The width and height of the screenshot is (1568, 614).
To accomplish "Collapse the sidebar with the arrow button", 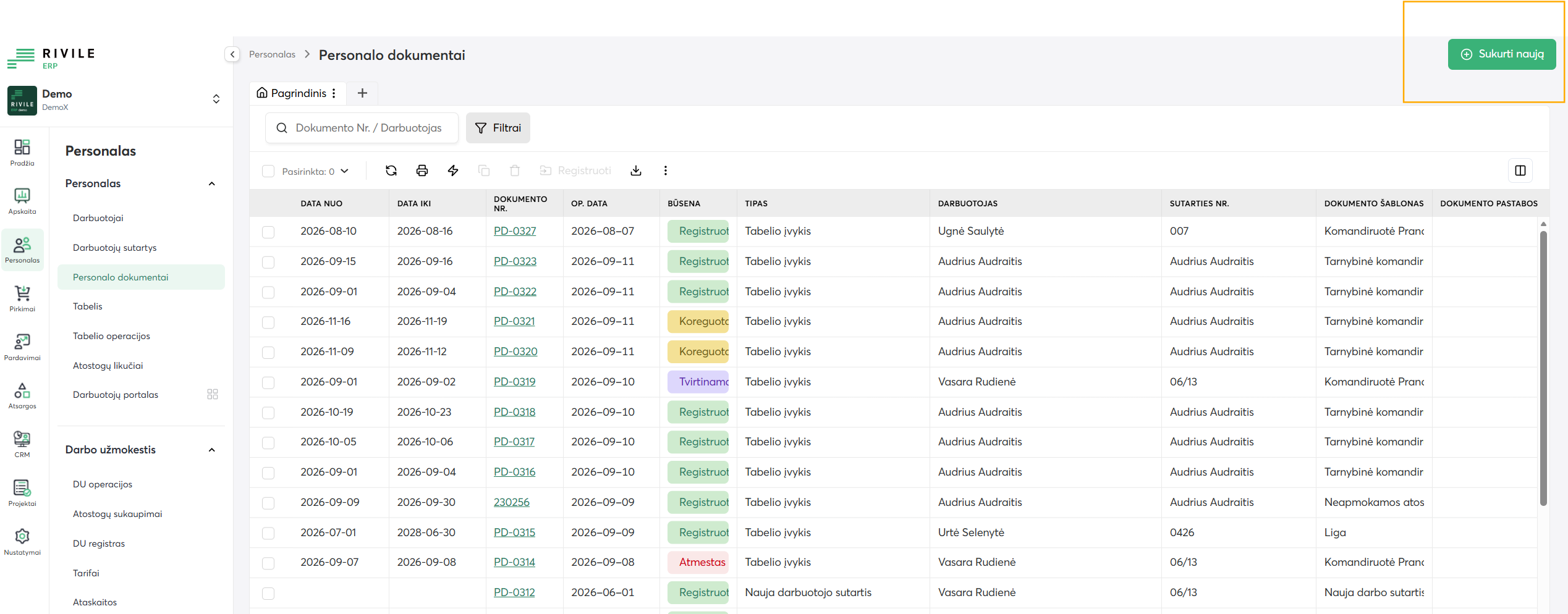I will (x=232, y=54).
